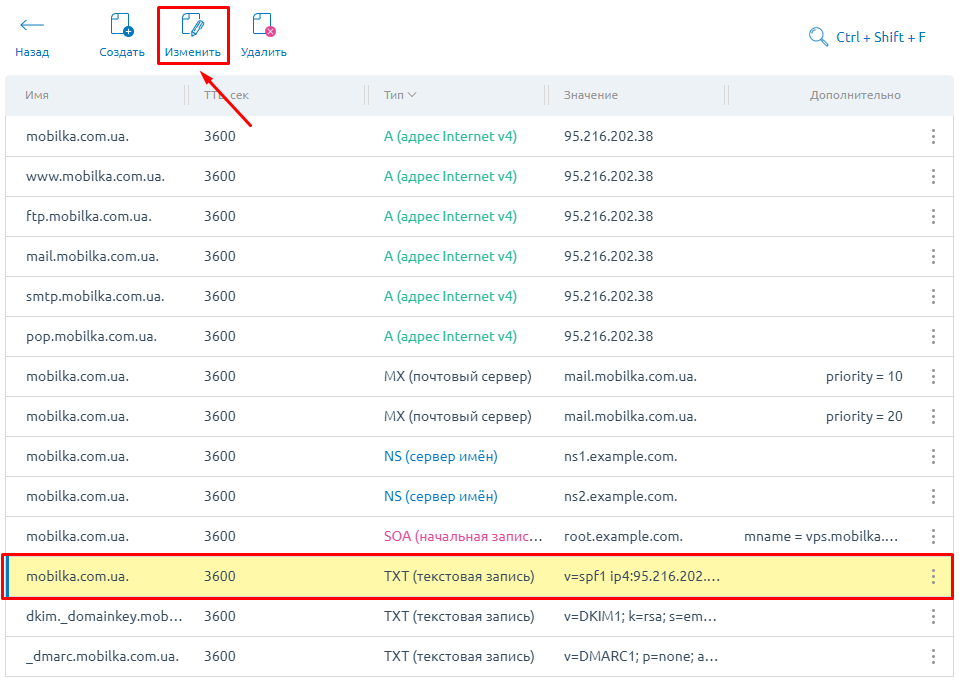This screenshot has width=959, height=688.
Task: Click the priority = 20 cell
Action: pyautogui.click(x=864, y=416)
